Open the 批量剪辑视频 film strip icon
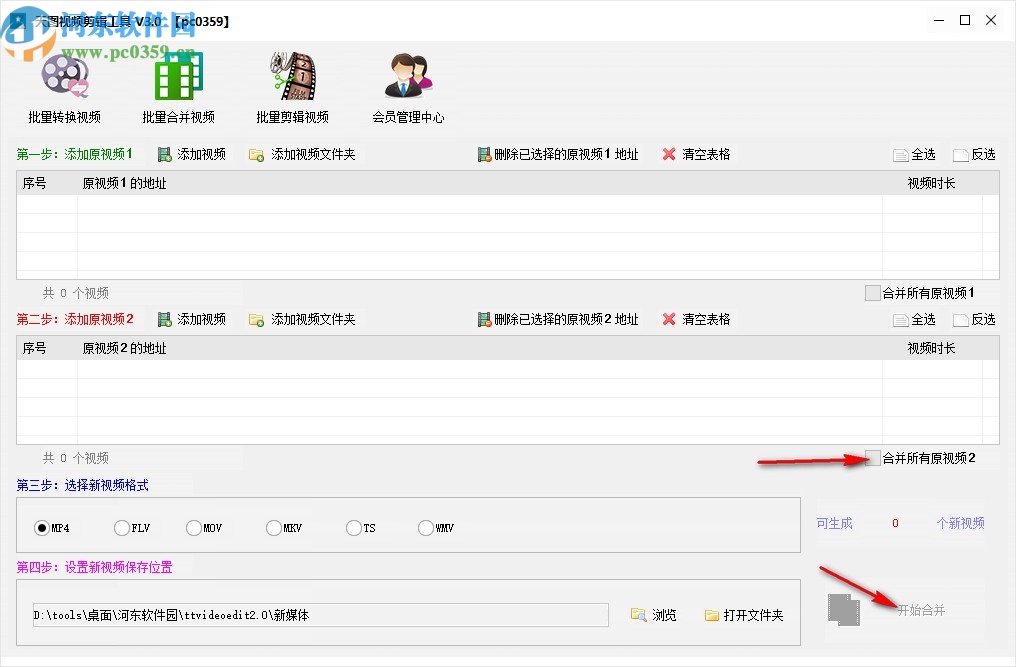Viewport: 1016px width, 667px height. click(293, 76)
